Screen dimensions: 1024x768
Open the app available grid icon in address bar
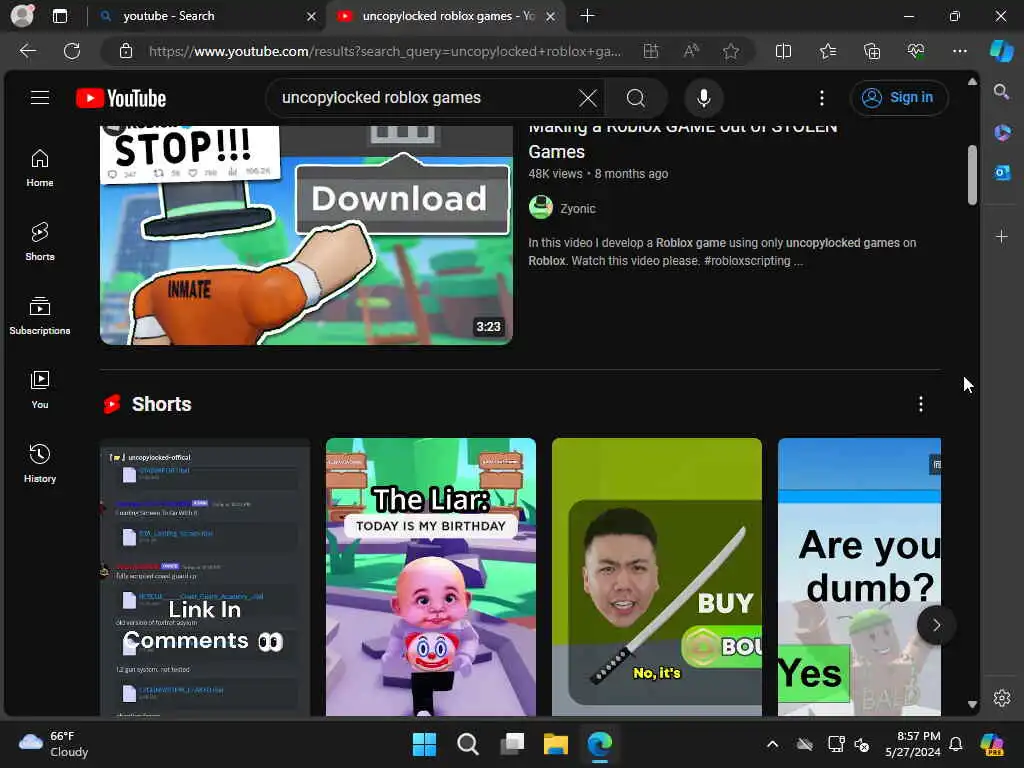point(650,51)
